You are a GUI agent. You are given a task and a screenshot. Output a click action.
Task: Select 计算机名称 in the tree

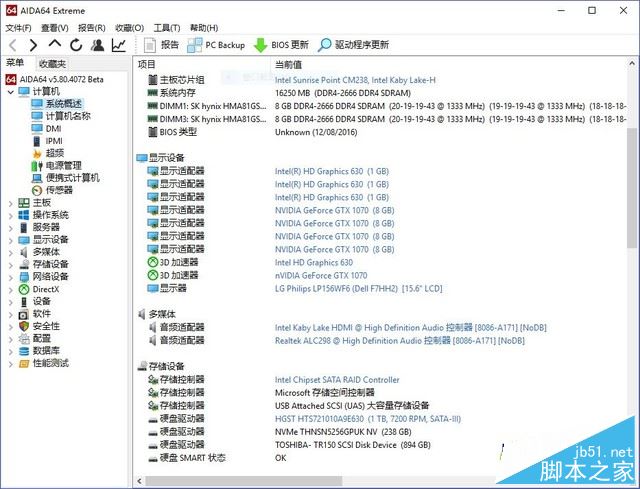pos(67,116)
